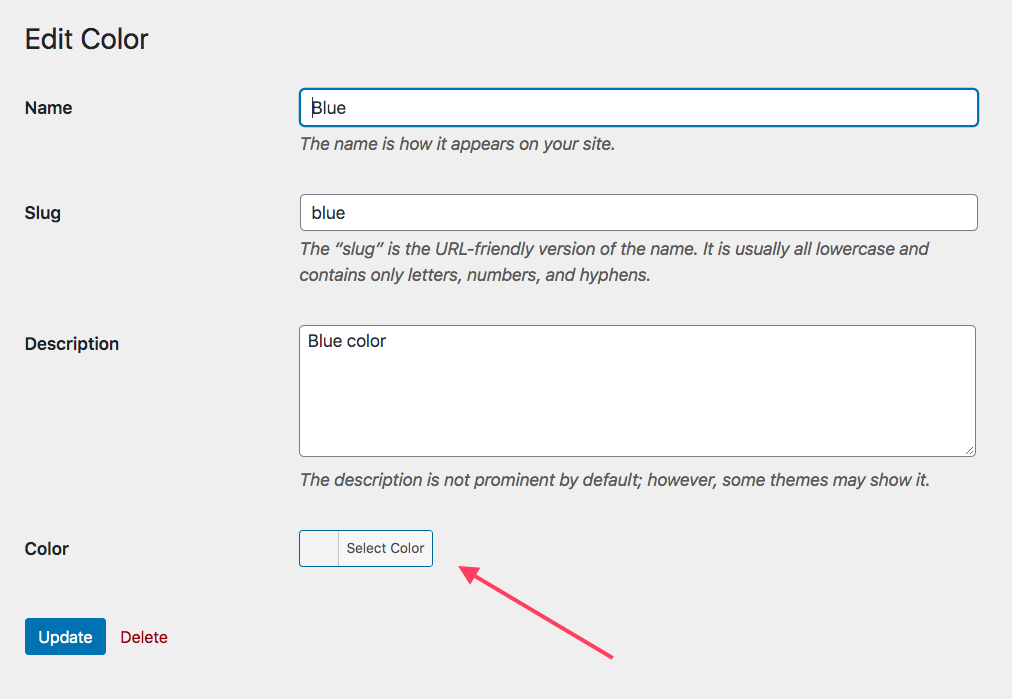Screen dimensions: 1012x699
Task: Click the word "Blue" in Name field
Action: pyautogui.click(x=329, y=108)
